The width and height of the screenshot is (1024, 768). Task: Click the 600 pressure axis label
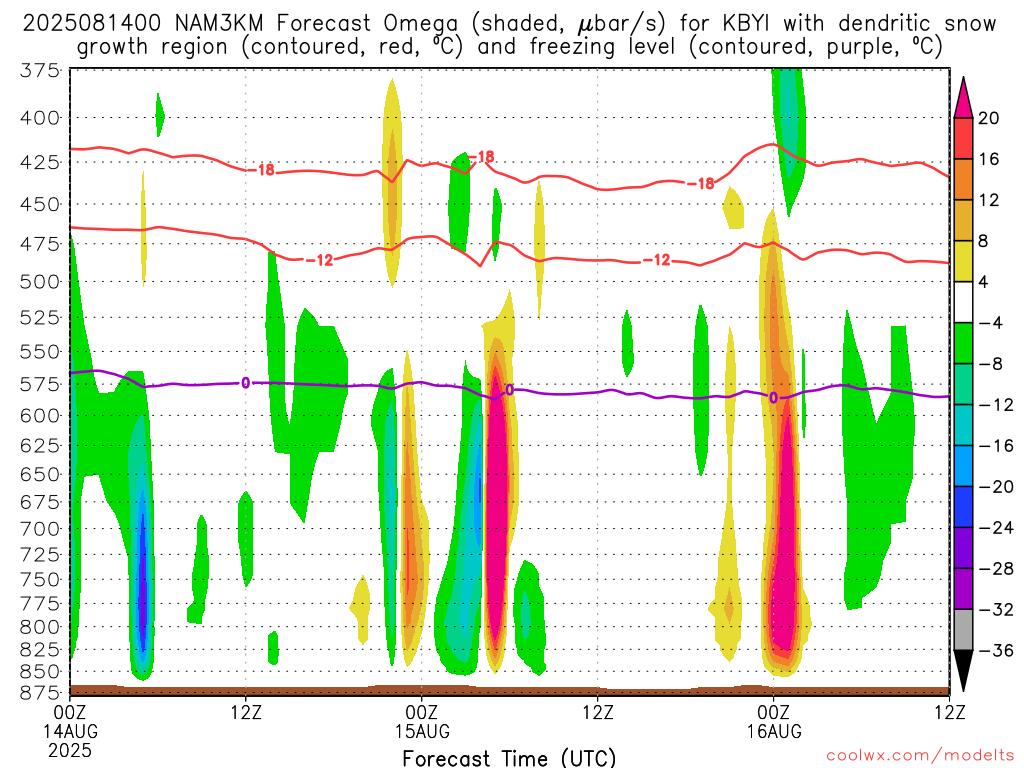[40, 416]
